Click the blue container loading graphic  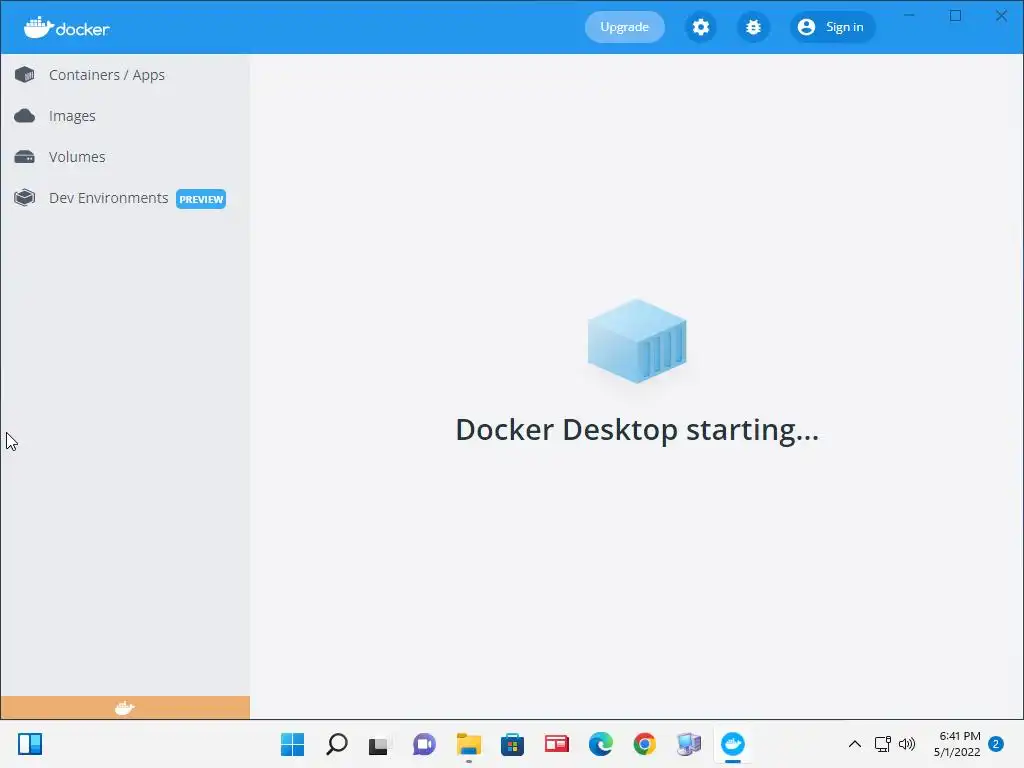pyautogui.click(x=637, y=341)
